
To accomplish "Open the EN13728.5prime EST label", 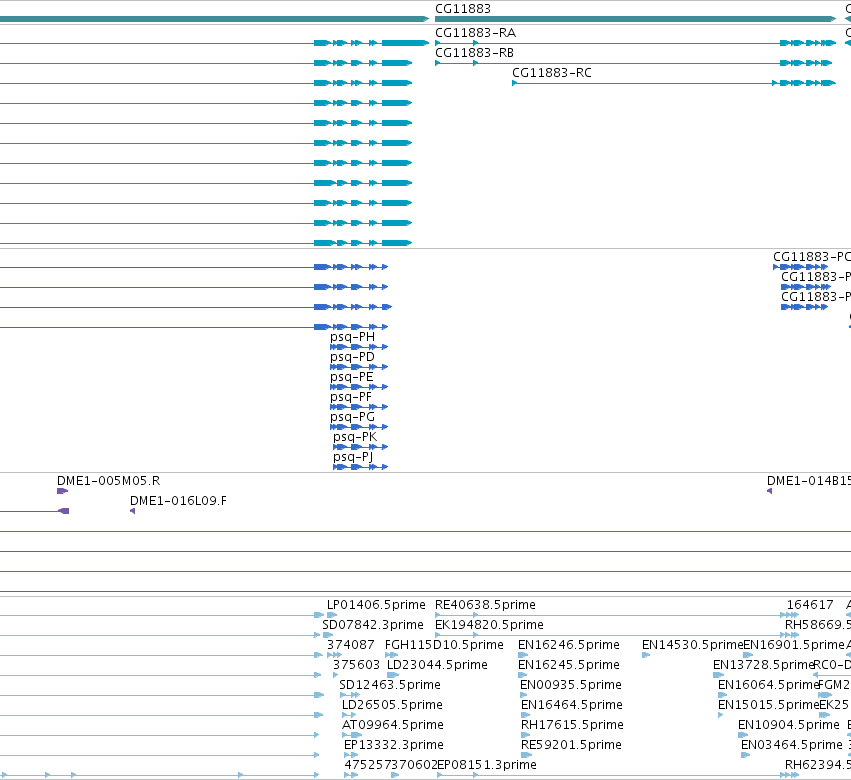I will pos(764,665).
